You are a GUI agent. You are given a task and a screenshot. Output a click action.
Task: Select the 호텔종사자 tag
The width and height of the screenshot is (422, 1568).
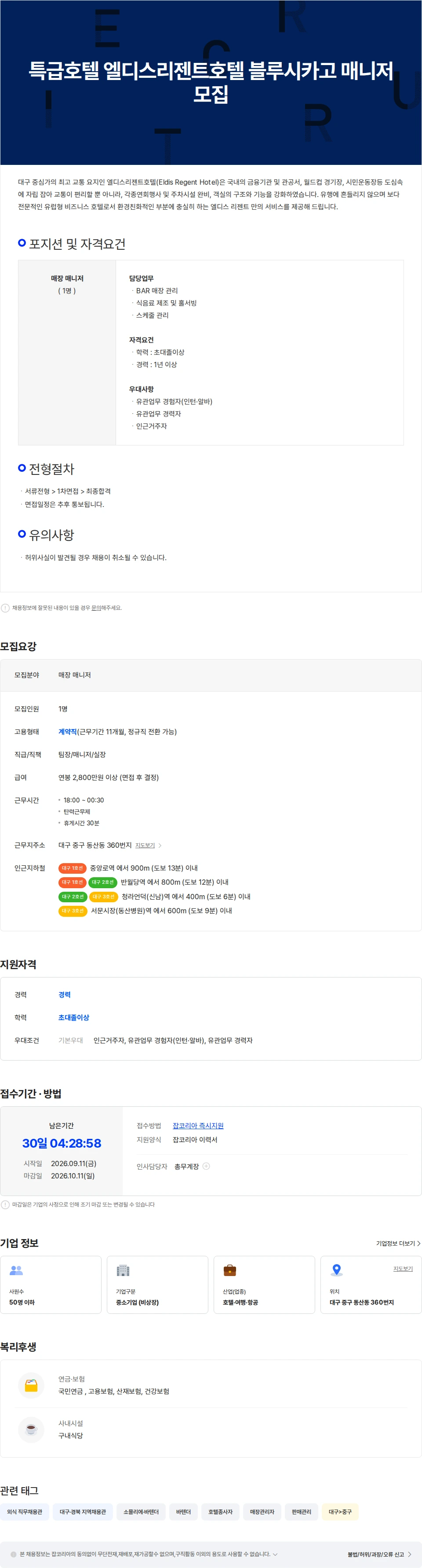220,1512
